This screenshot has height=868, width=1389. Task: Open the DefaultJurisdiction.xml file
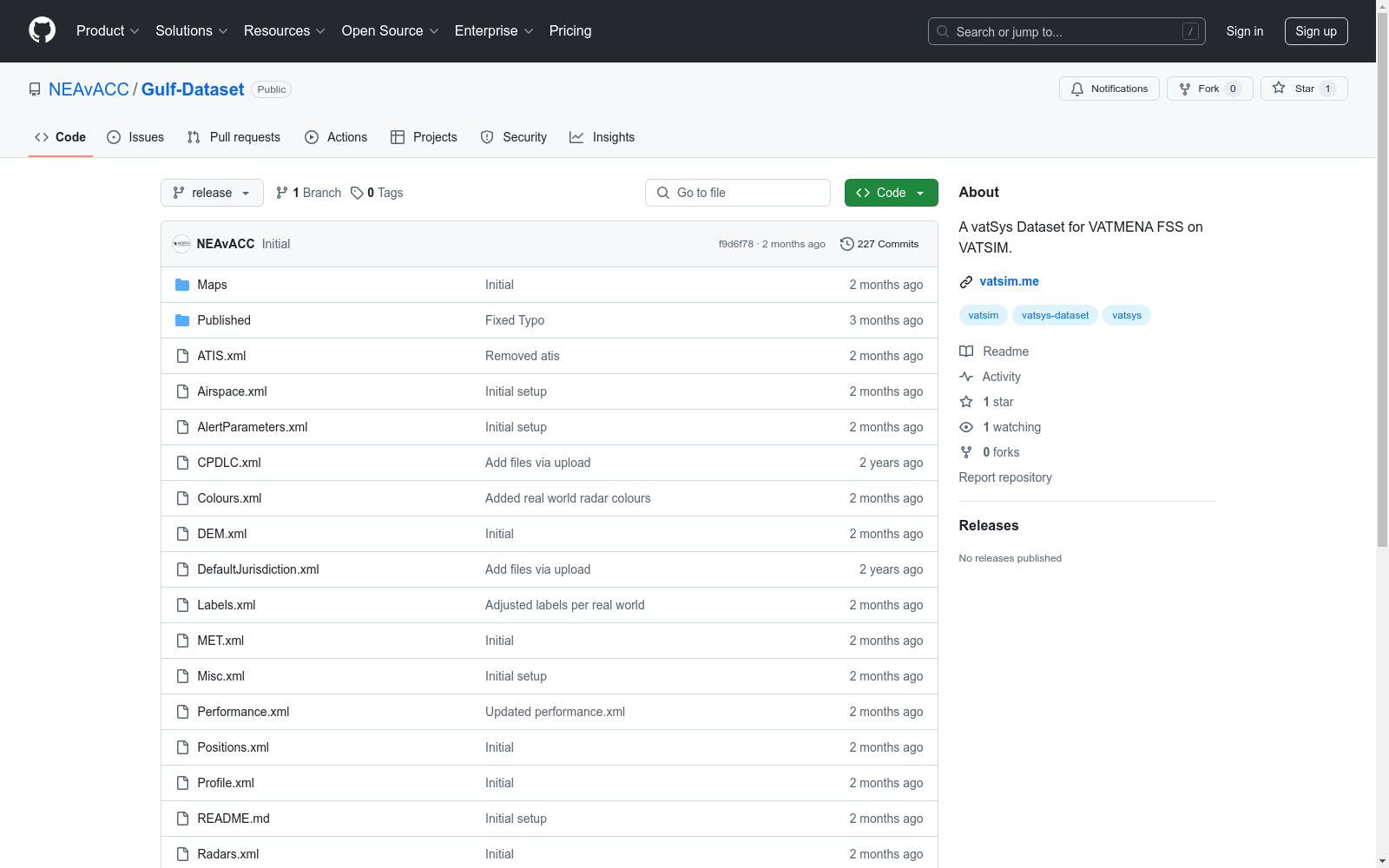coord(258,569)
